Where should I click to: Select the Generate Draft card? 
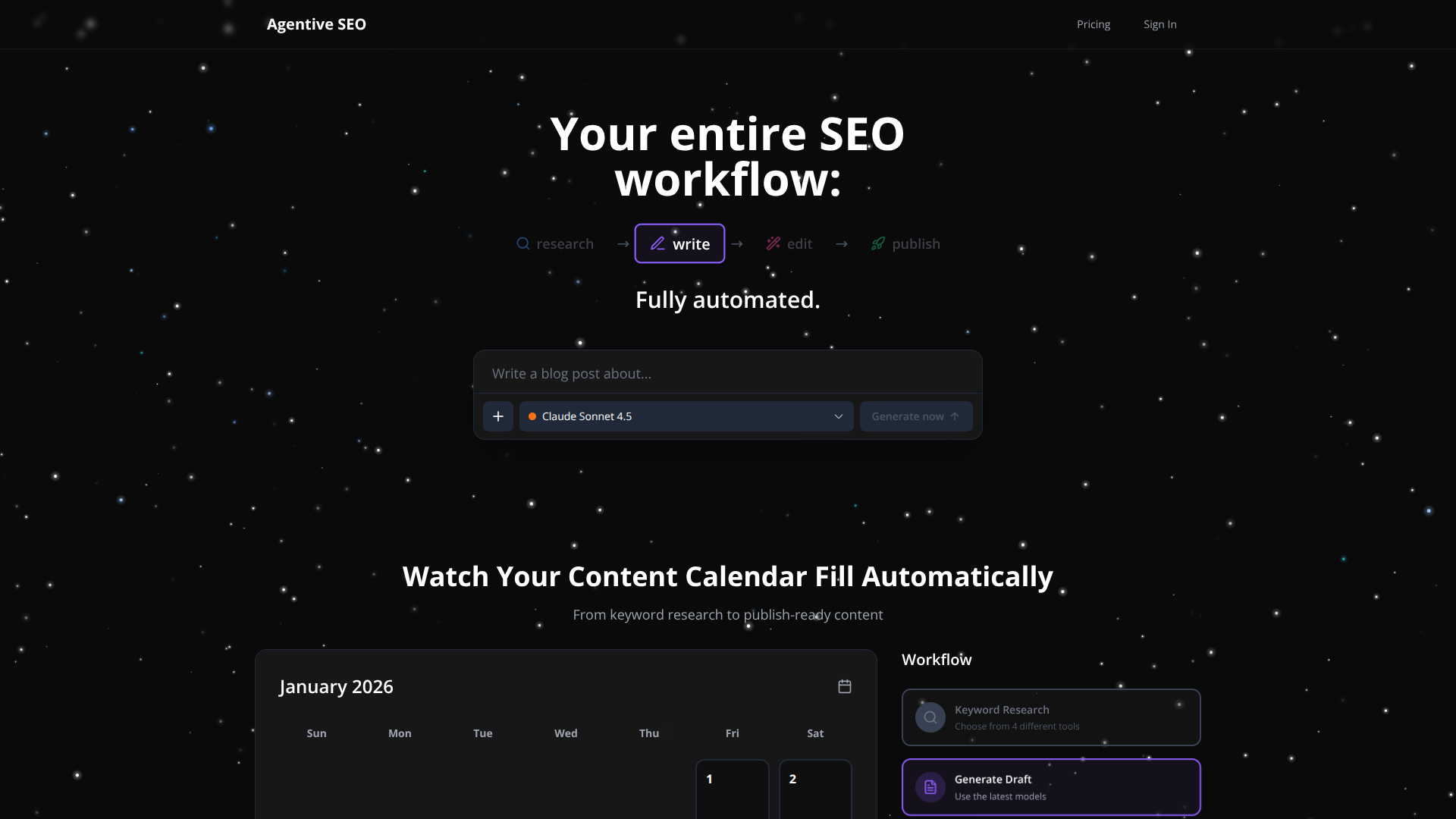(x=1050, y=786)
